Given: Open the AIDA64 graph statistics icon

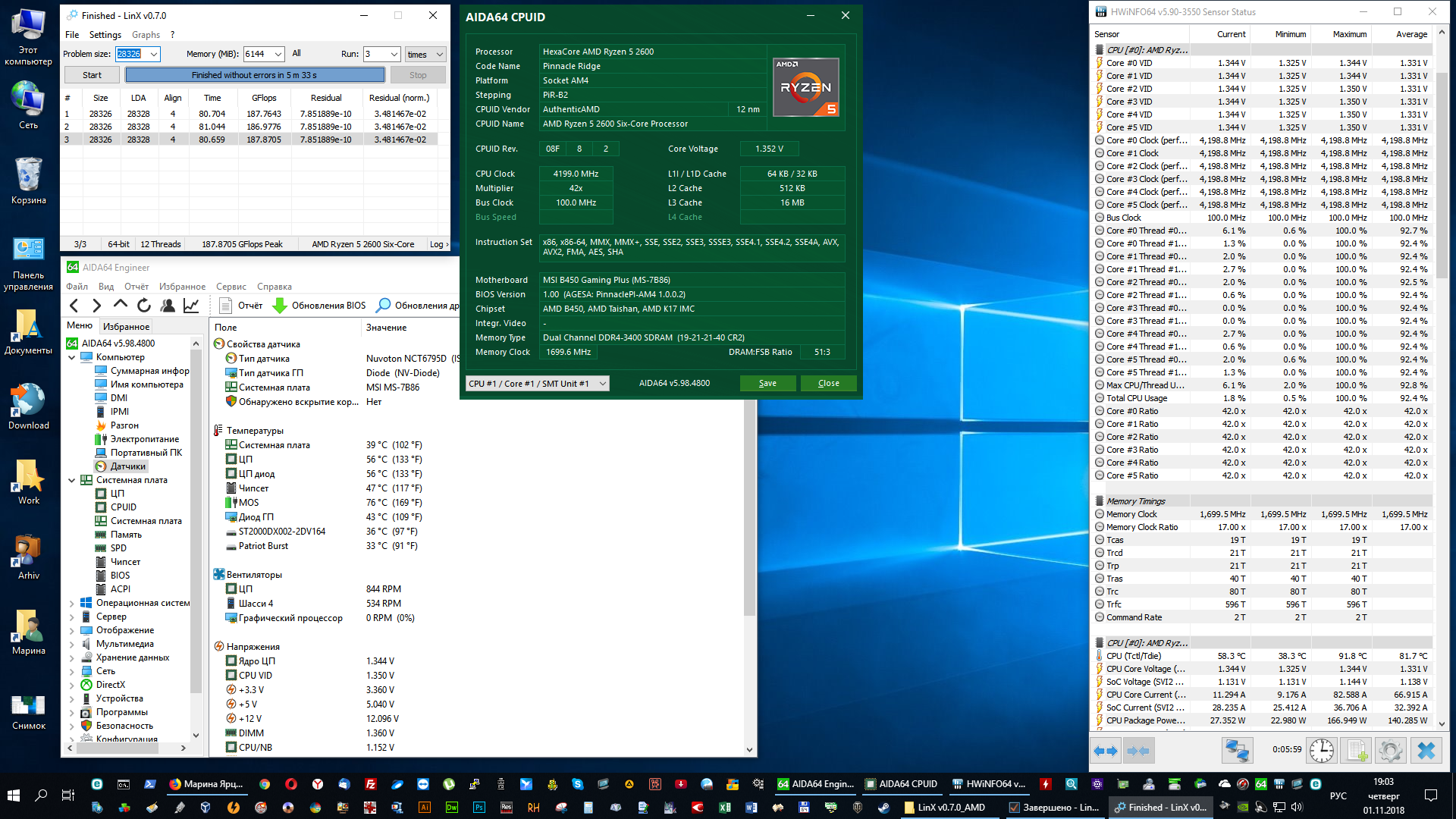Looking at the screenshot, I should point(191,306).
